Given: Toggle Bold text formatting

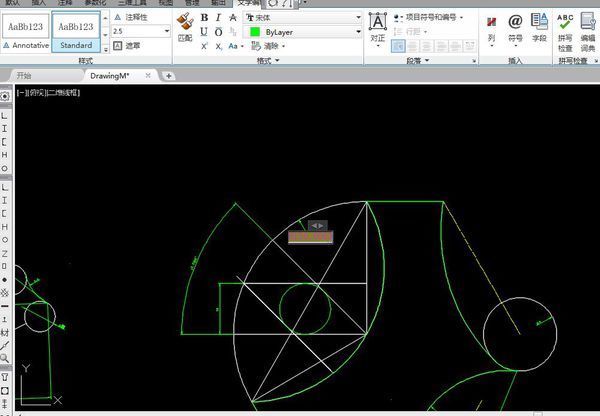Looking at the screenshot, I should [x=205, y=17].
